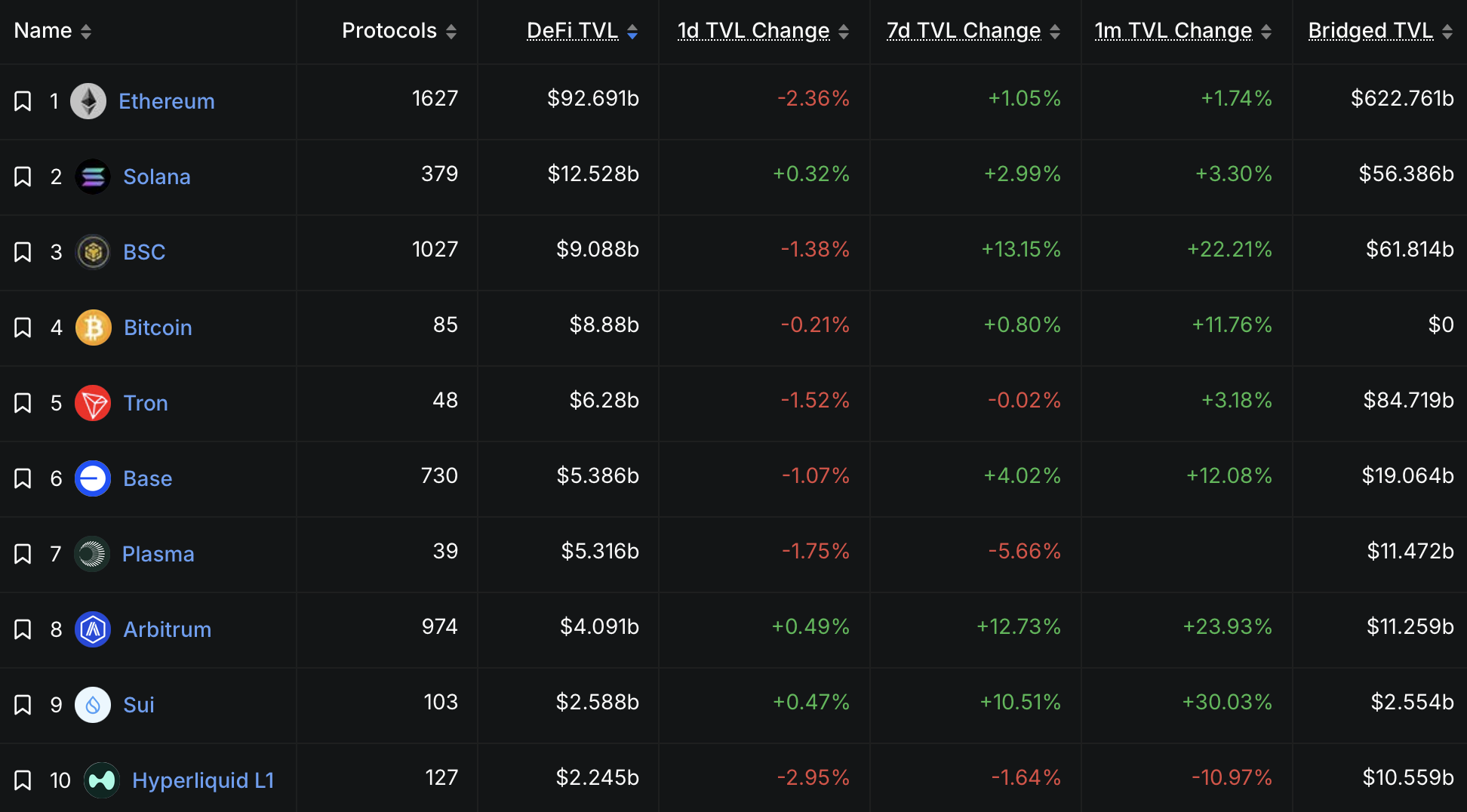The height and width of the screenshot is (812, 1467).
Task: Toggle bookmark for Plasma
Action: click(23, 554)
